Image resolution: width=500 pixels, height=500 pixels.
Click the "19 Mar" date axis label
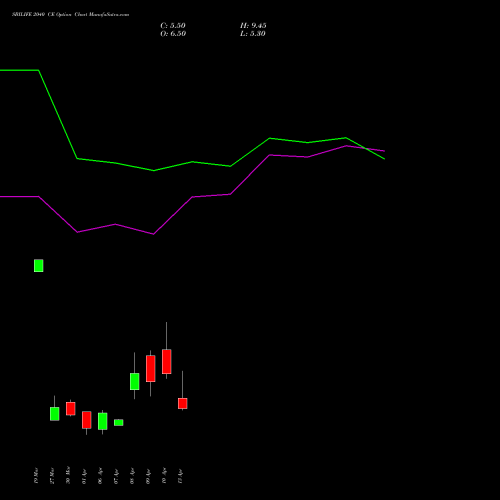pos(36,476)
